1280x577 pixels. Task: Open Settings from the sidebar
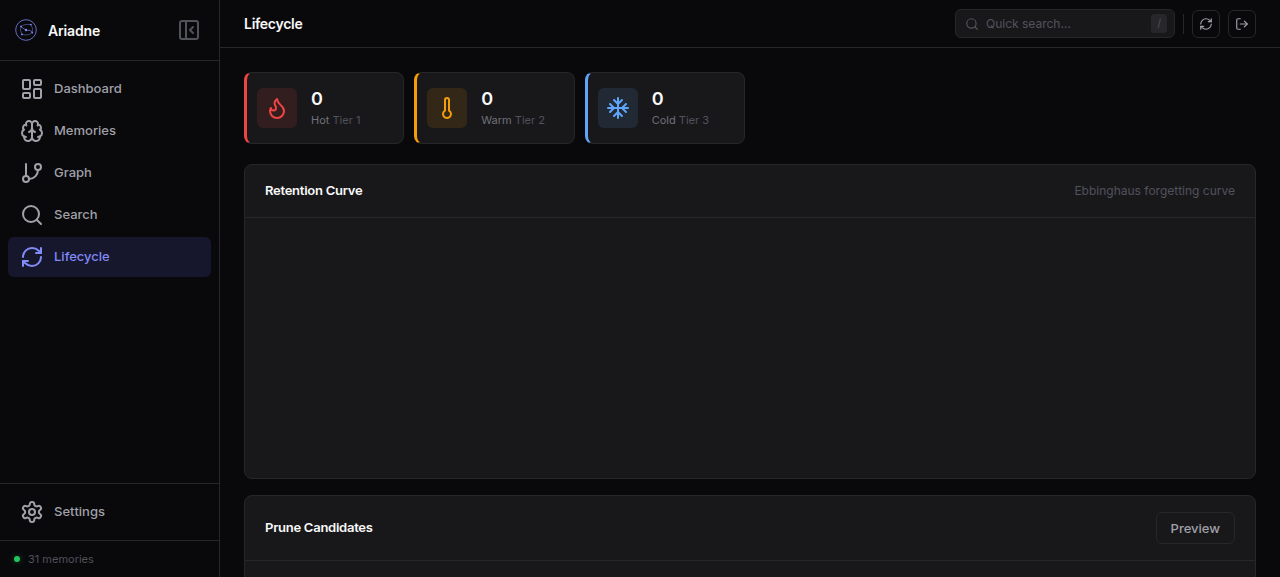109,512
